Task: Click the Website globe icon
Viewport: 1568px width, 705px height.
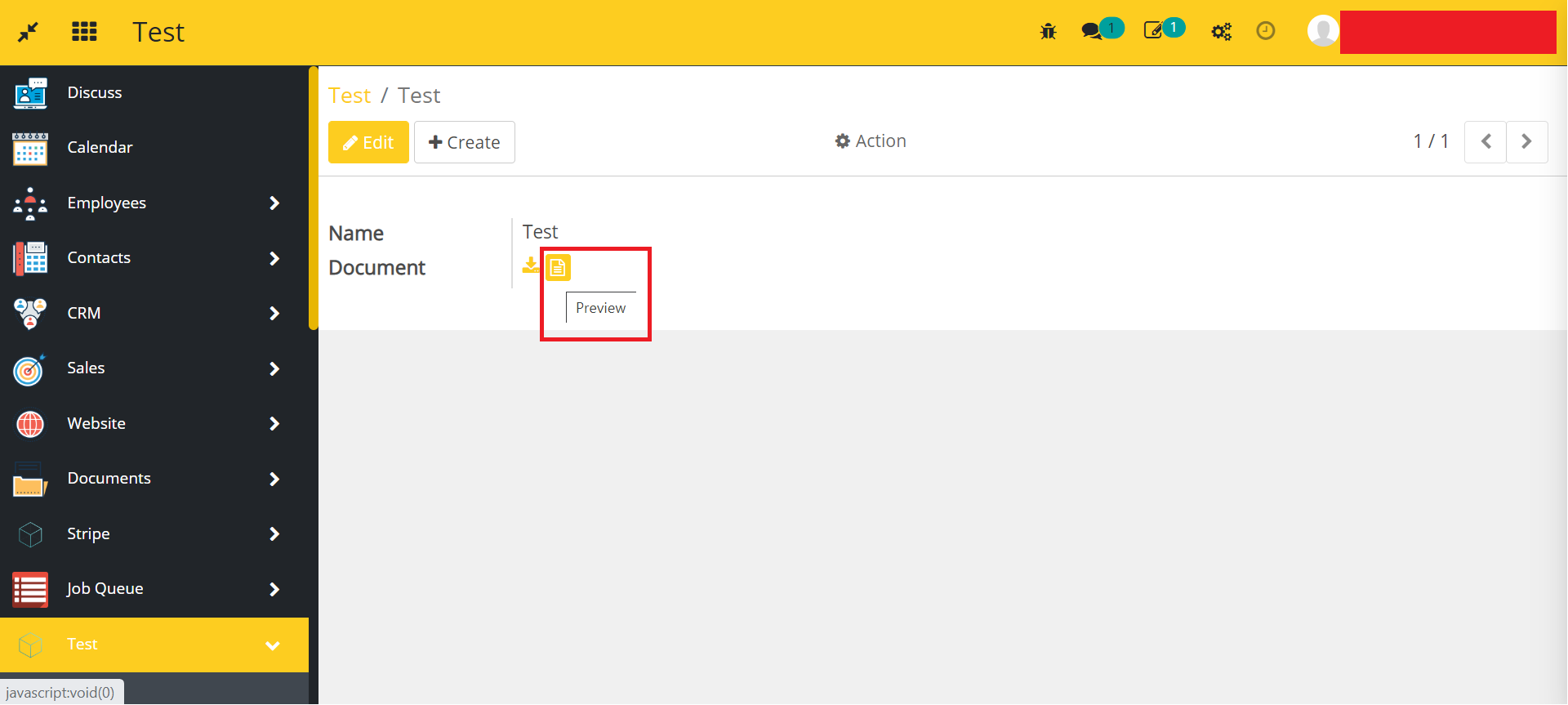Action: pyautogui.click(x=30, y=424)
